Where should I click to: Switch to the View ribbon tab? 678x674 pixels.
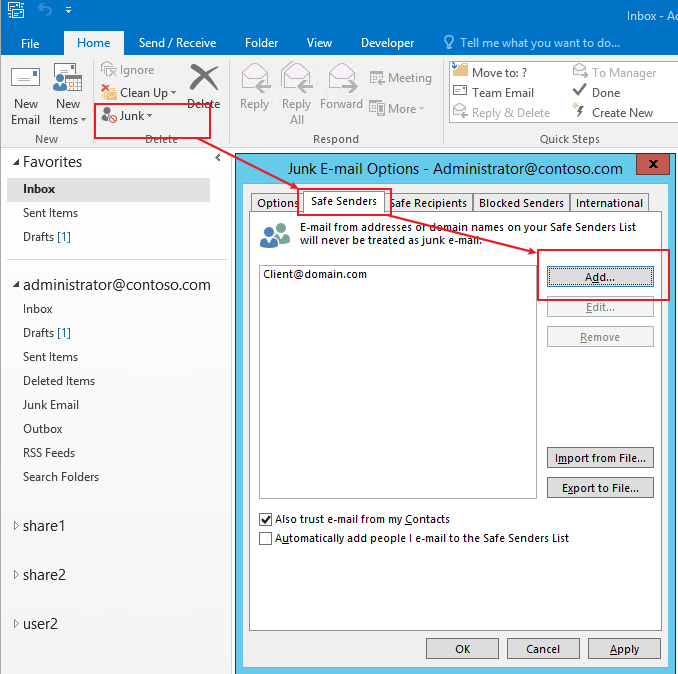coord(319,43)
